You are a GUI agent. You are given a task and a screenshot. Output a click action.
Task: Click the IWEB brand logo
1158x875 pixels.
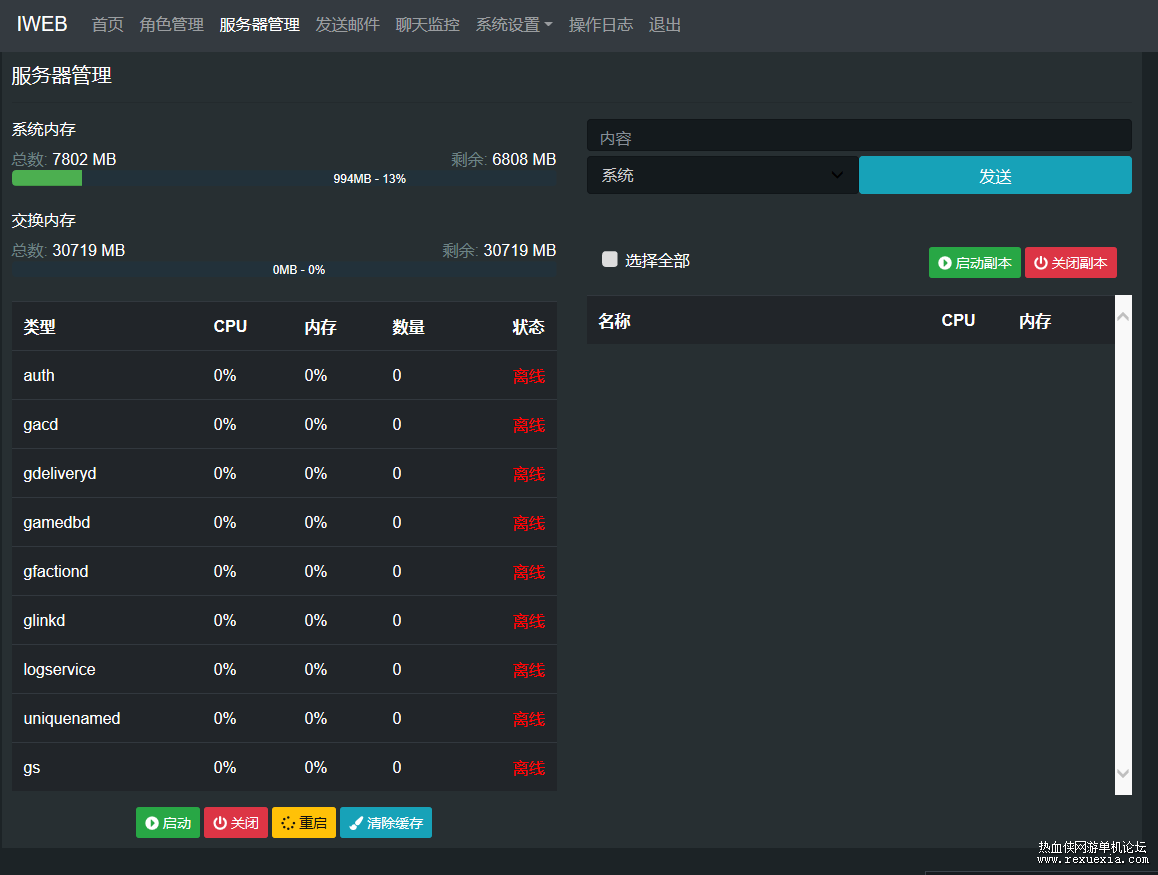click(42, 24)
